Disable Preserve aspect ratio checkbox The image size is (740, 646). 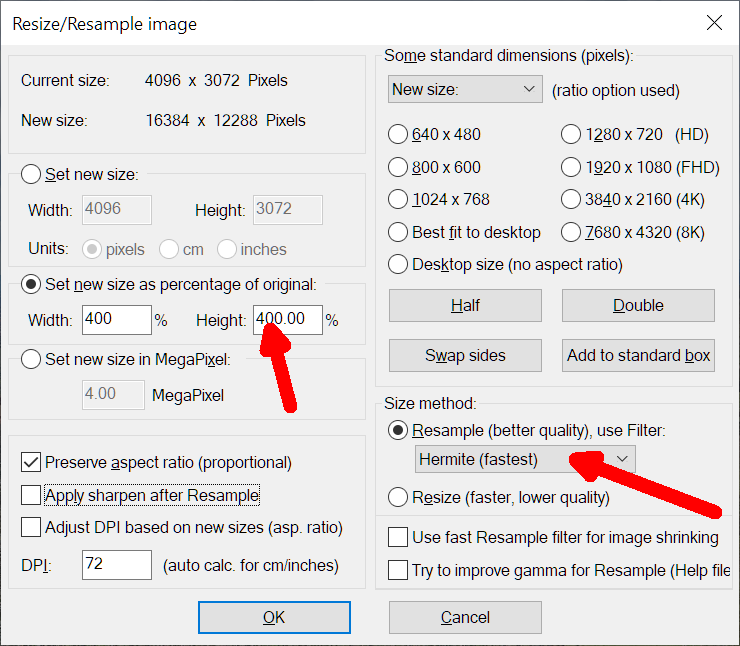point(31,463)
